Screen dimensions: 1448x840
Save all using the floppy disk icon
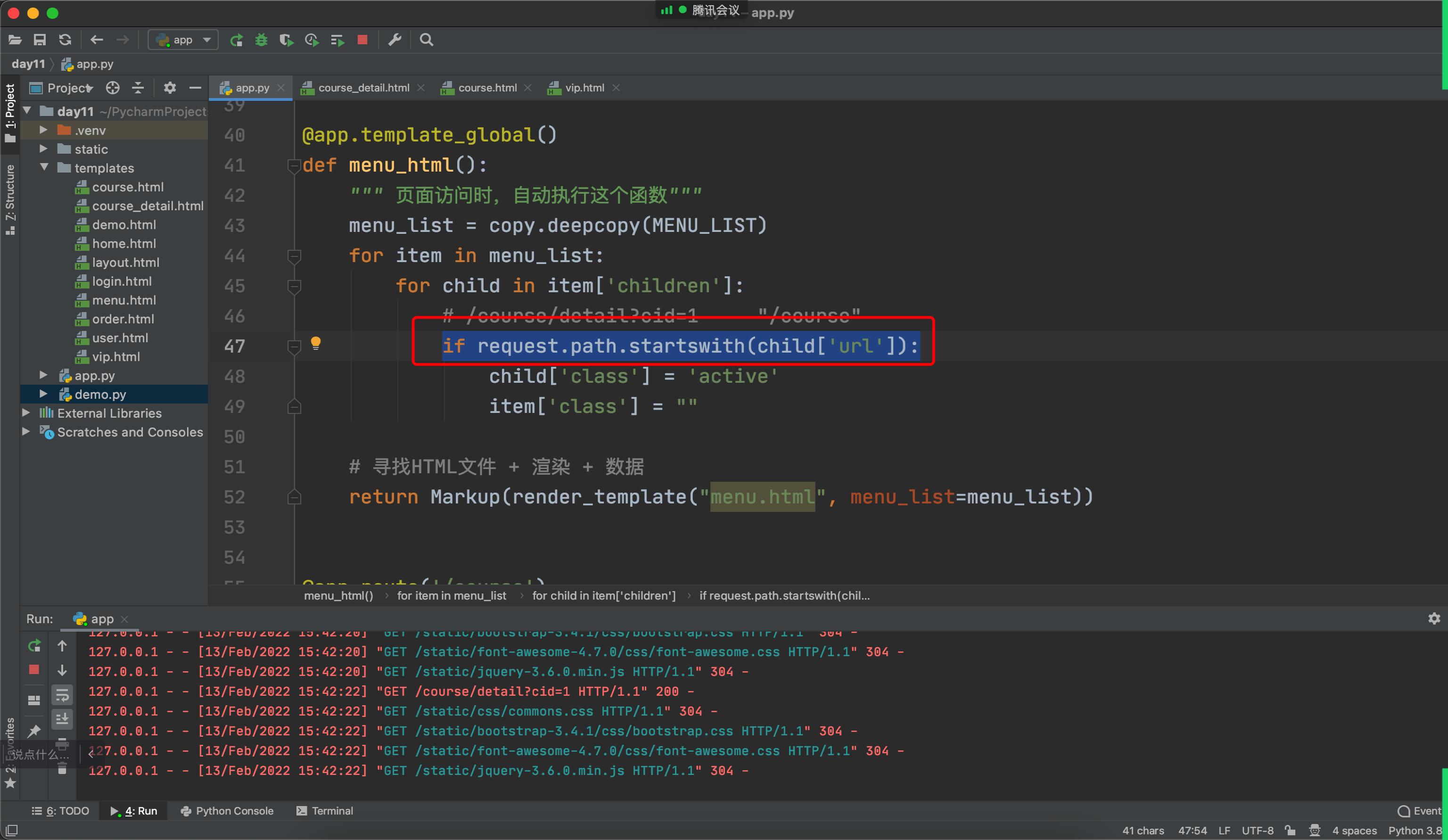coord(40,40)
